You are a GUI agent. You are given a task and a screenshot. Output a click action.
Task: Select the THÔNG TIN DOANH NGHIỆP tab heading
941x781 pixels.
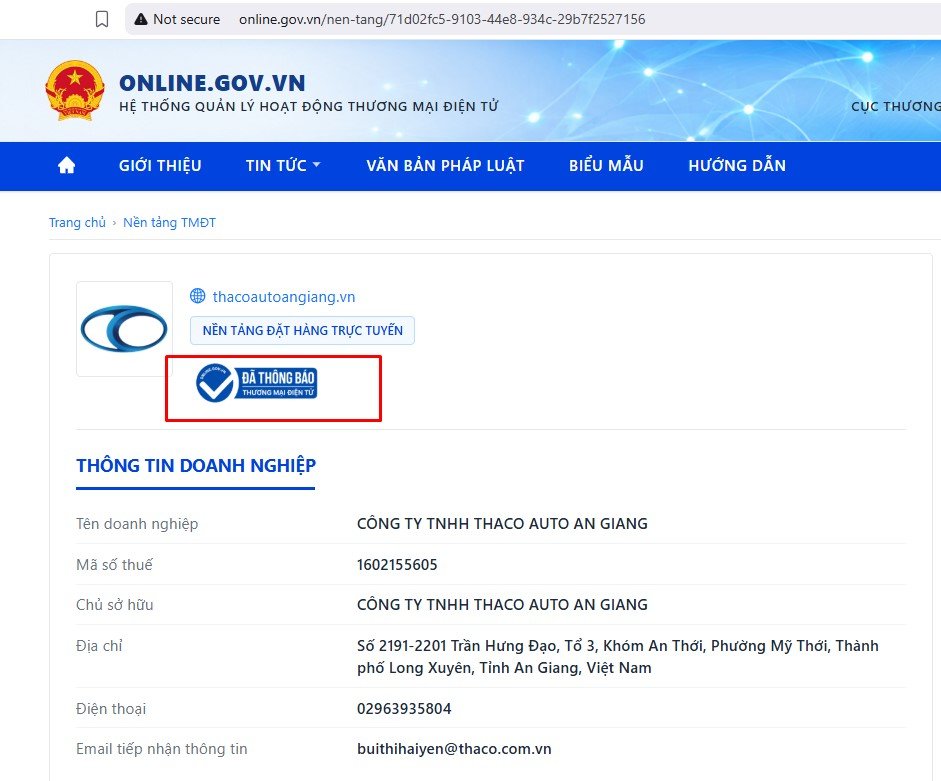pyautogui.click(x=196, y=466)
